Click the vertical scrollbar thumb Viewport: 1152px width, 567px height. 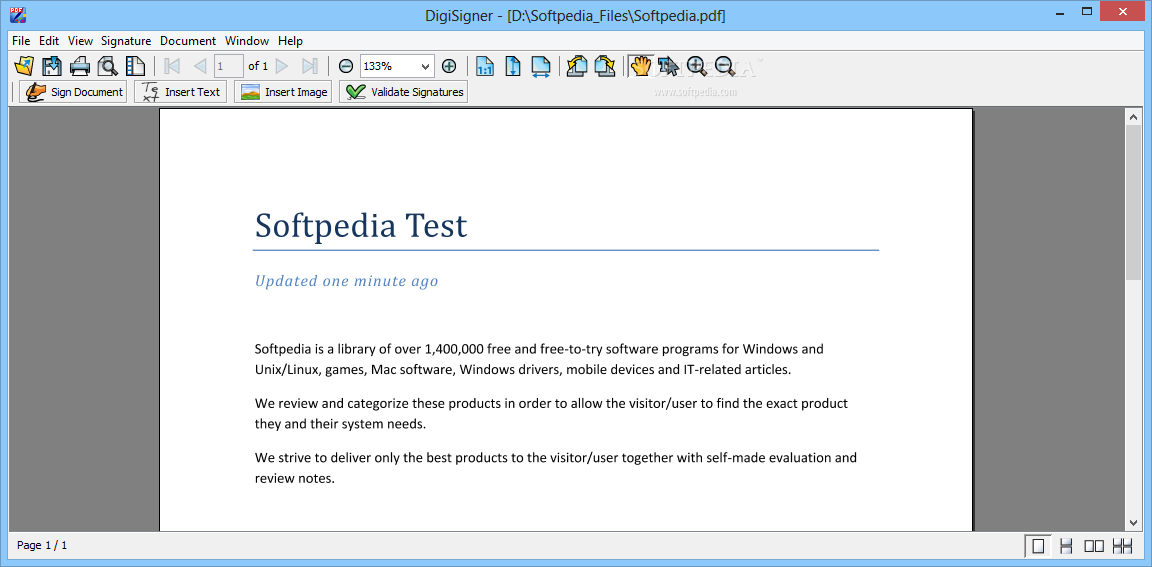1134,201
